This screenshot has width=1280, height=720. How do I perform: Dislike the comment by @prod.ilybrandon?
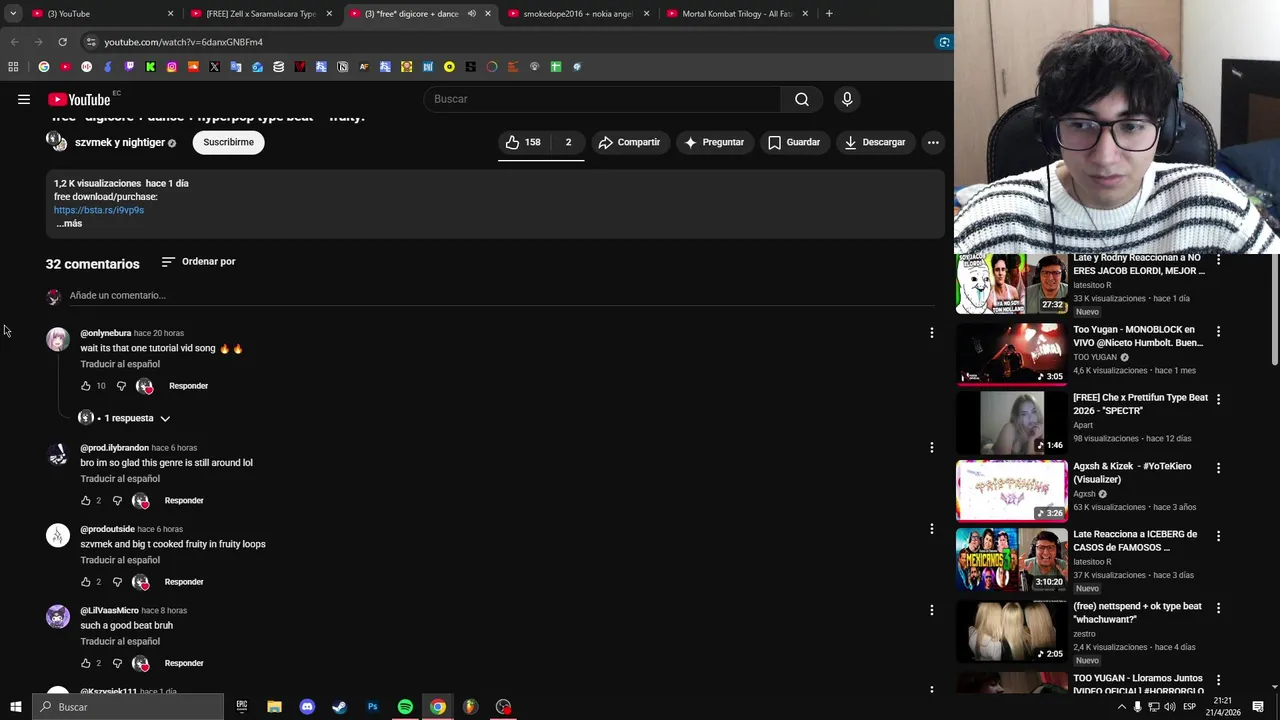[117, 500]
